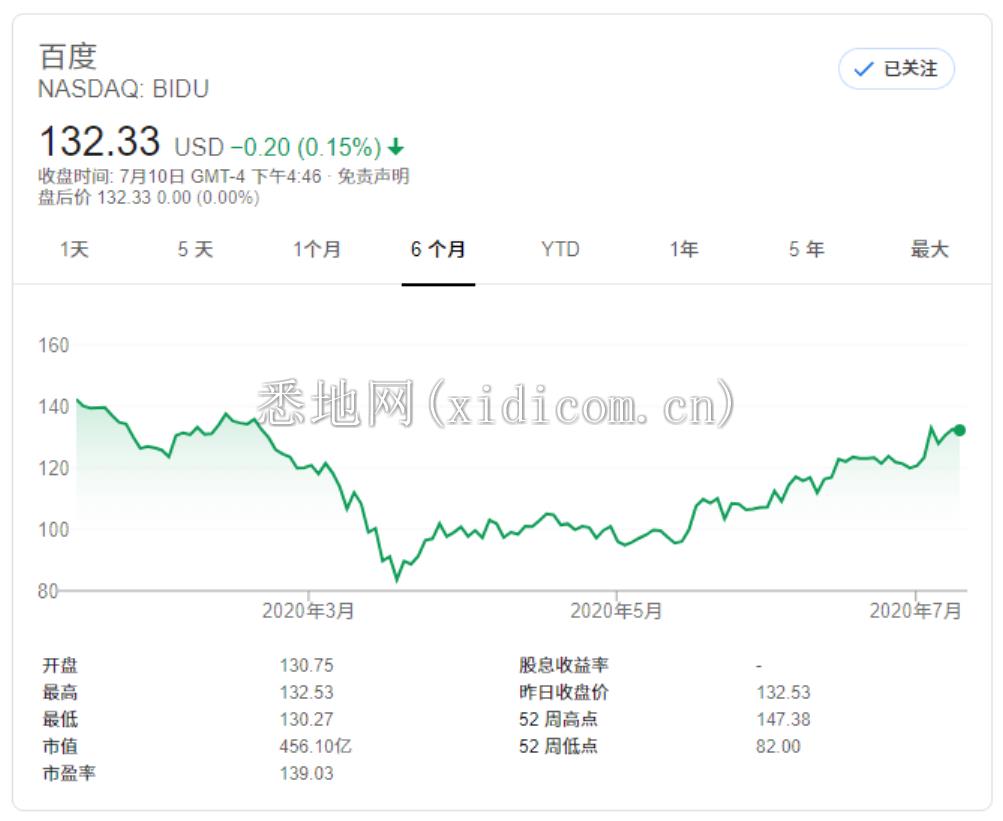Click the green end-point dot on chart
Viewport: 1003px width, 821px height.
960,430
